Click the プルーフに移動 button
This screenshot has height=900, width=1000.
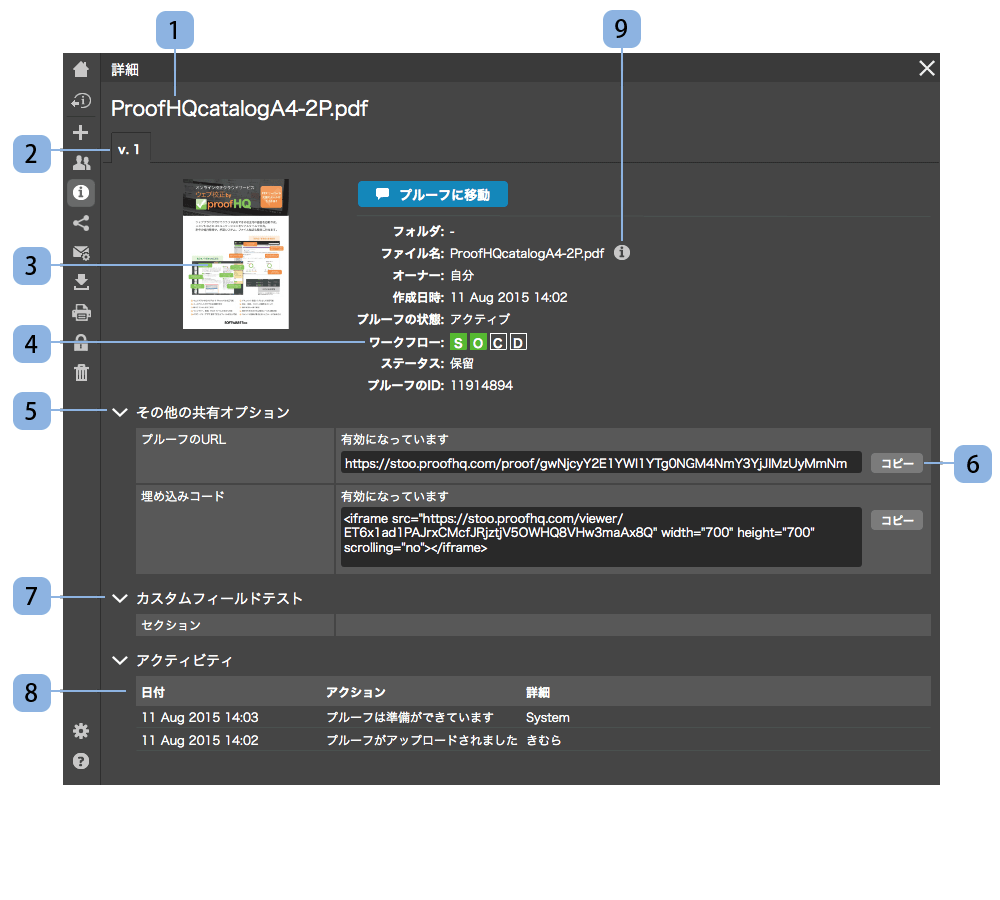coord(432,194)
